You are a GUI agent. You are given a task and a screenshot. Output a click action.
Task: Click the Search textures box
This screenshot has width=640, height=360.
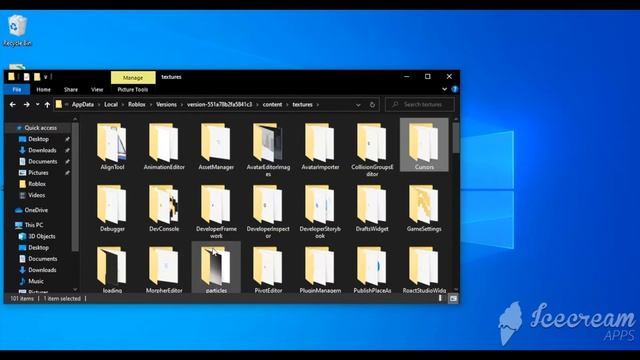click(420, 105)
